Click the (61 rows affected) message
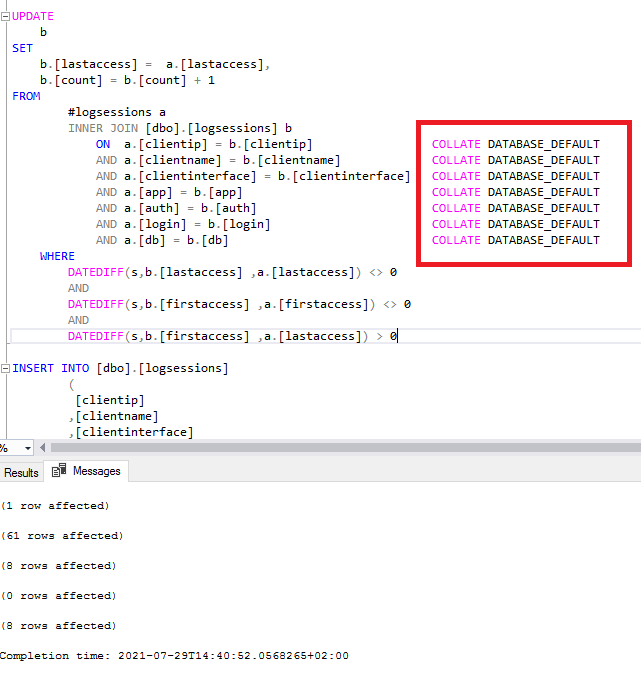 pyautogui.click(x=62, y=536)
